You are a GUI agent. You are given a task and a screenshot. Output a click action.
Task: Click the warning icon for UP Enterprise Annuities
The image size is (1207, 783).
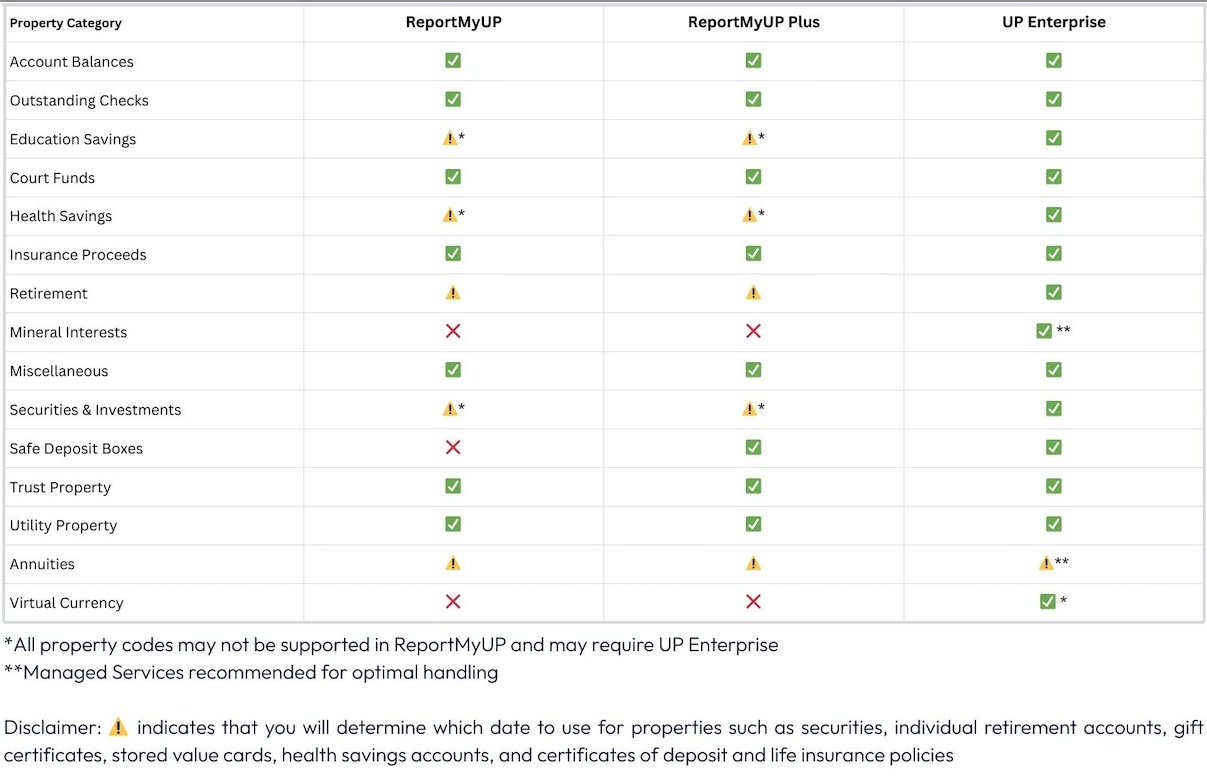(x=1046, y=563)
